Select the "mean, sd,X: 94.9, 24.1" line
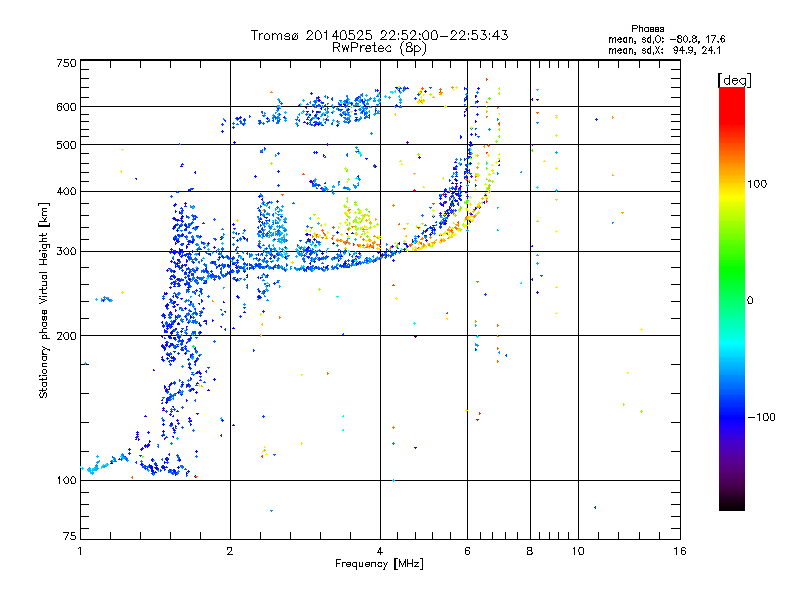This screenshot has width=800, height=600. point(664,51)
